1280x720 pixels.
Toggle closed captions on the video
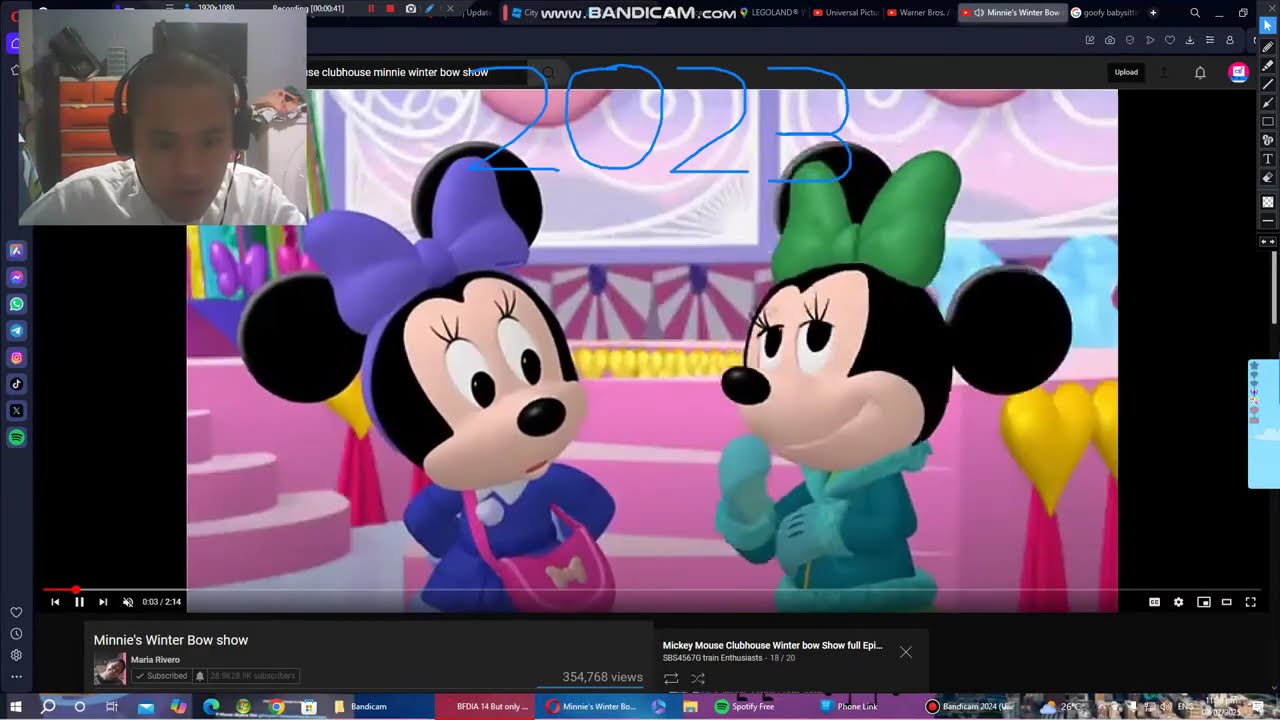point(1154,602)
